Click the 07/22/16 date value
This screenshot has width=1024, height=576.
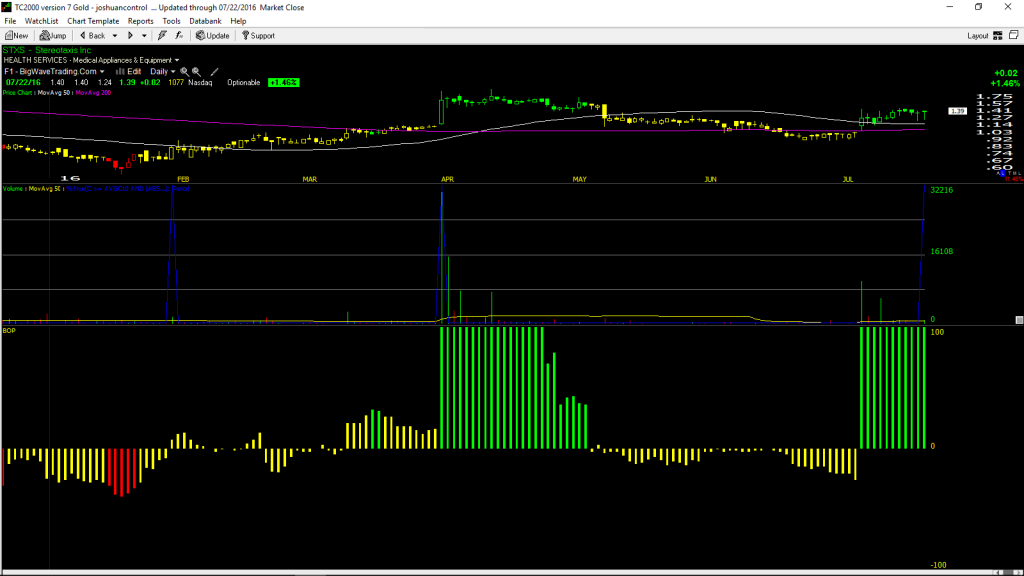point(24,83)
